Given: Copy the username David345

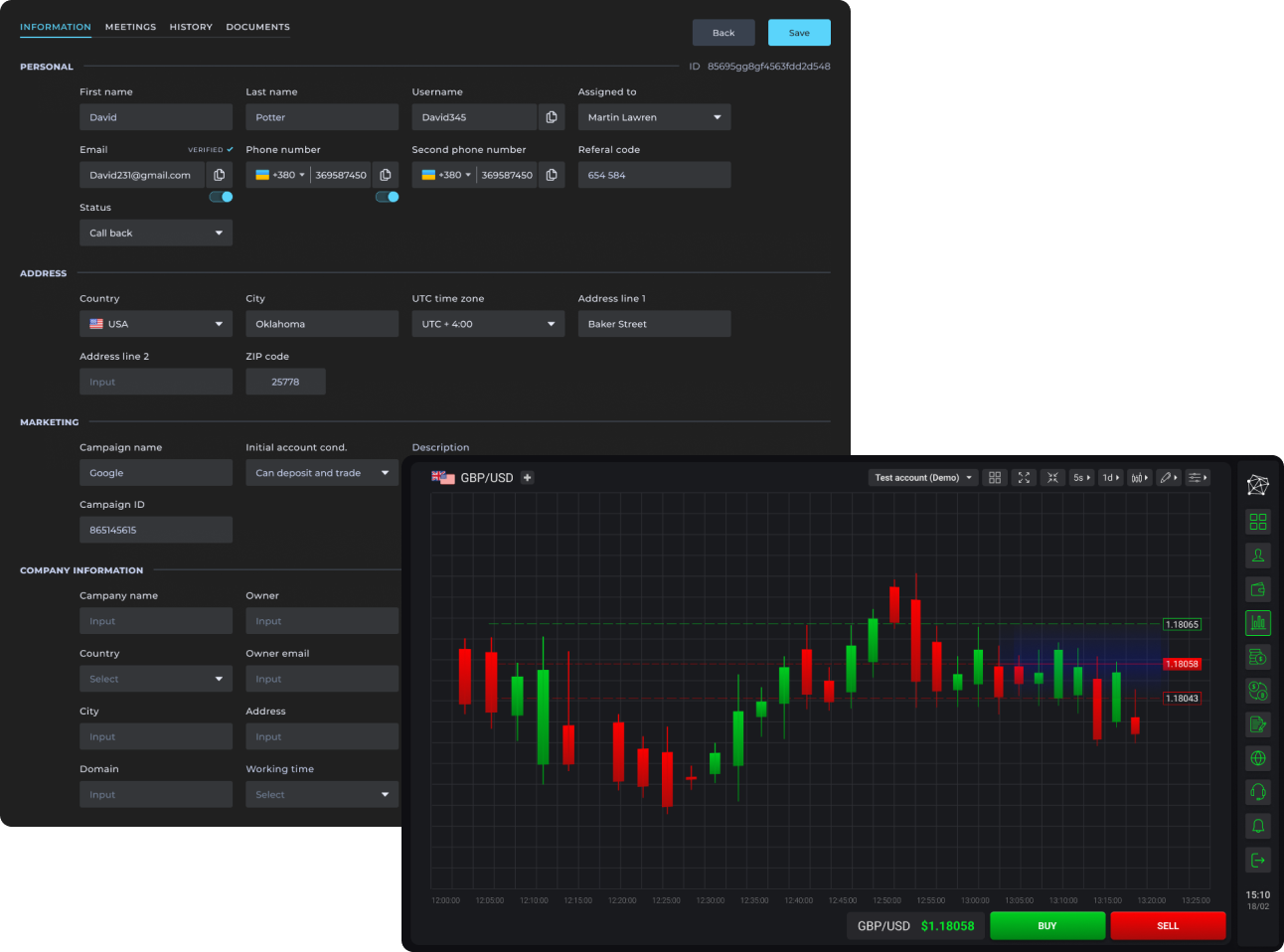Looking at the screenshot, I should 552,117.
